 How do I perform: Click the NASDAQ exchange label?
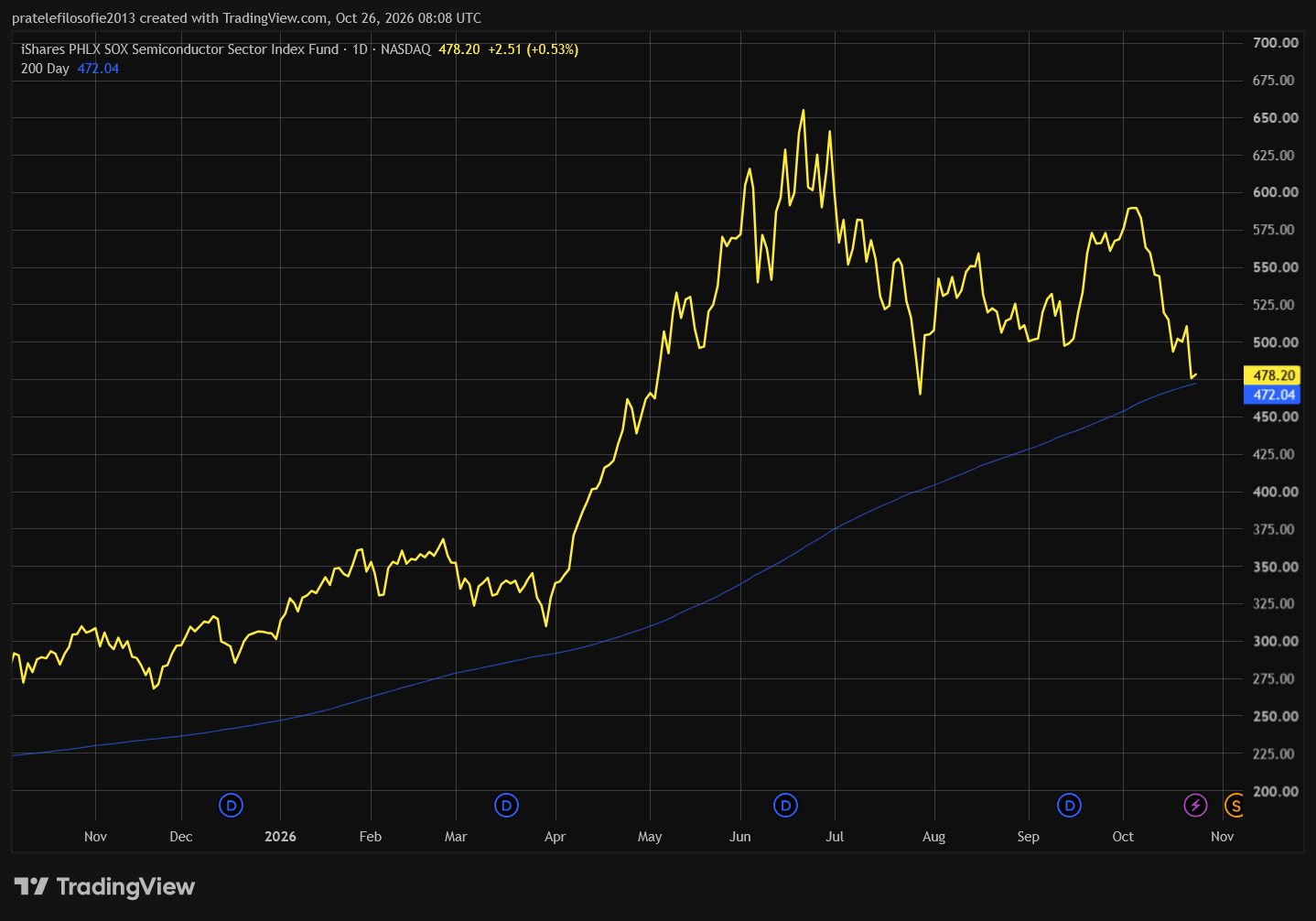[x=405, y=49]
